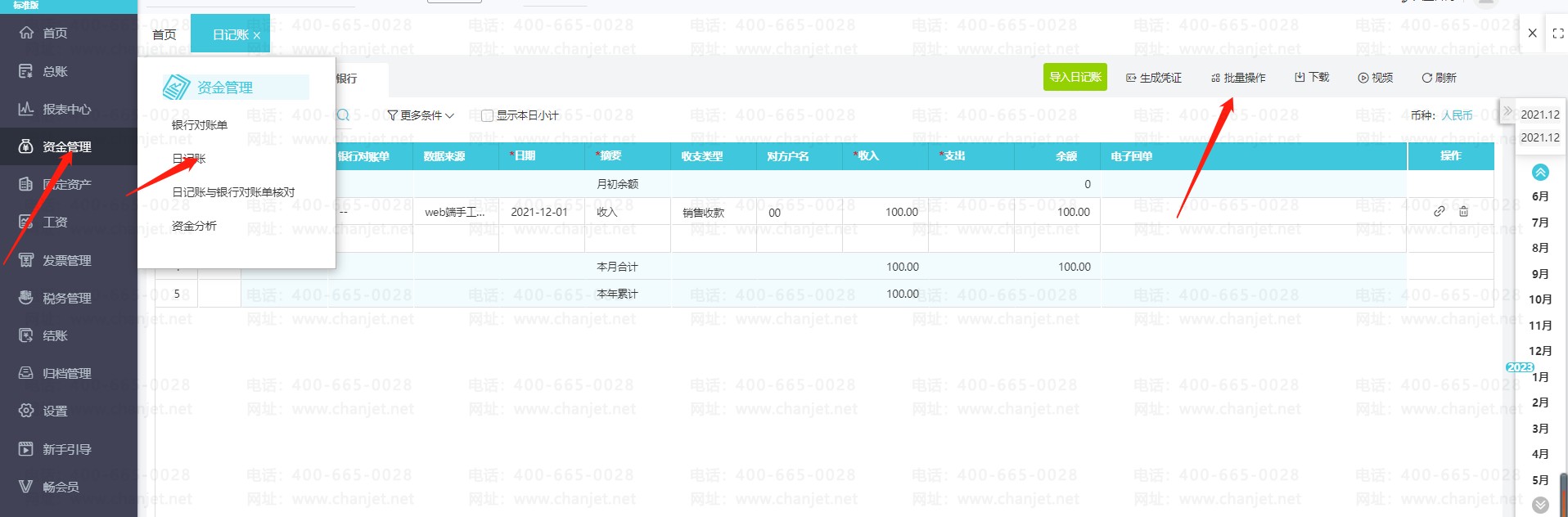Image resolution: width=1568 pixels, height=517 pixels.
Task: Click the search magnifier icon
Action: point(344,115)
